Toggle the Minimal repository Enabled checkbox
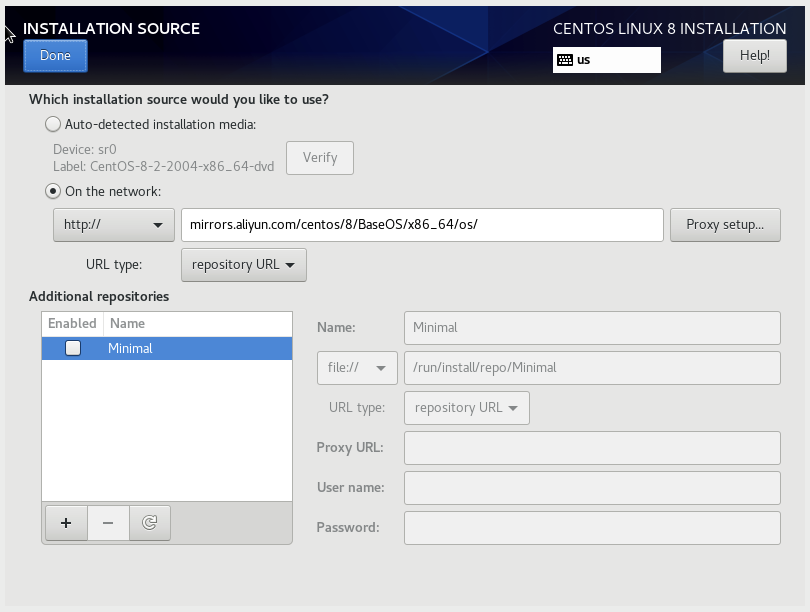The height and width of the screenshot is (612, 810). 73,348
